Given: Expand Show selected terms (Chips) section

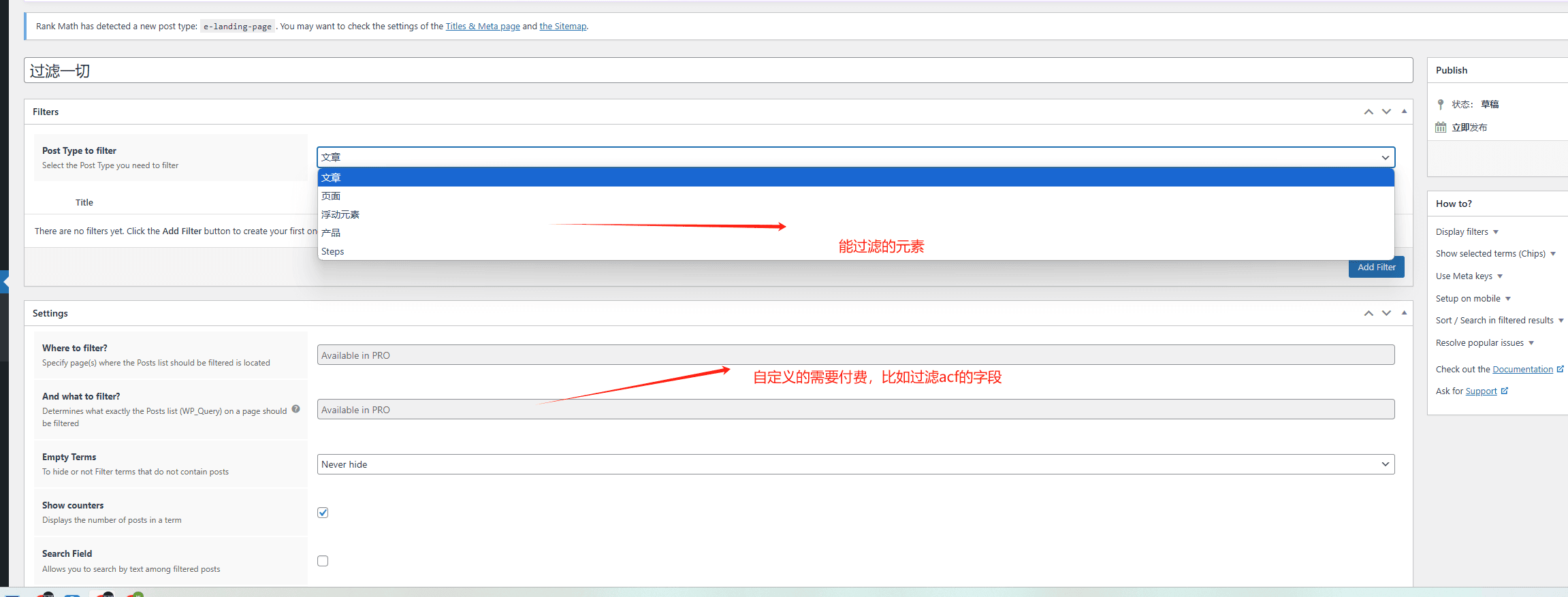Looking at the screenshot, I should coord(1496,253).
